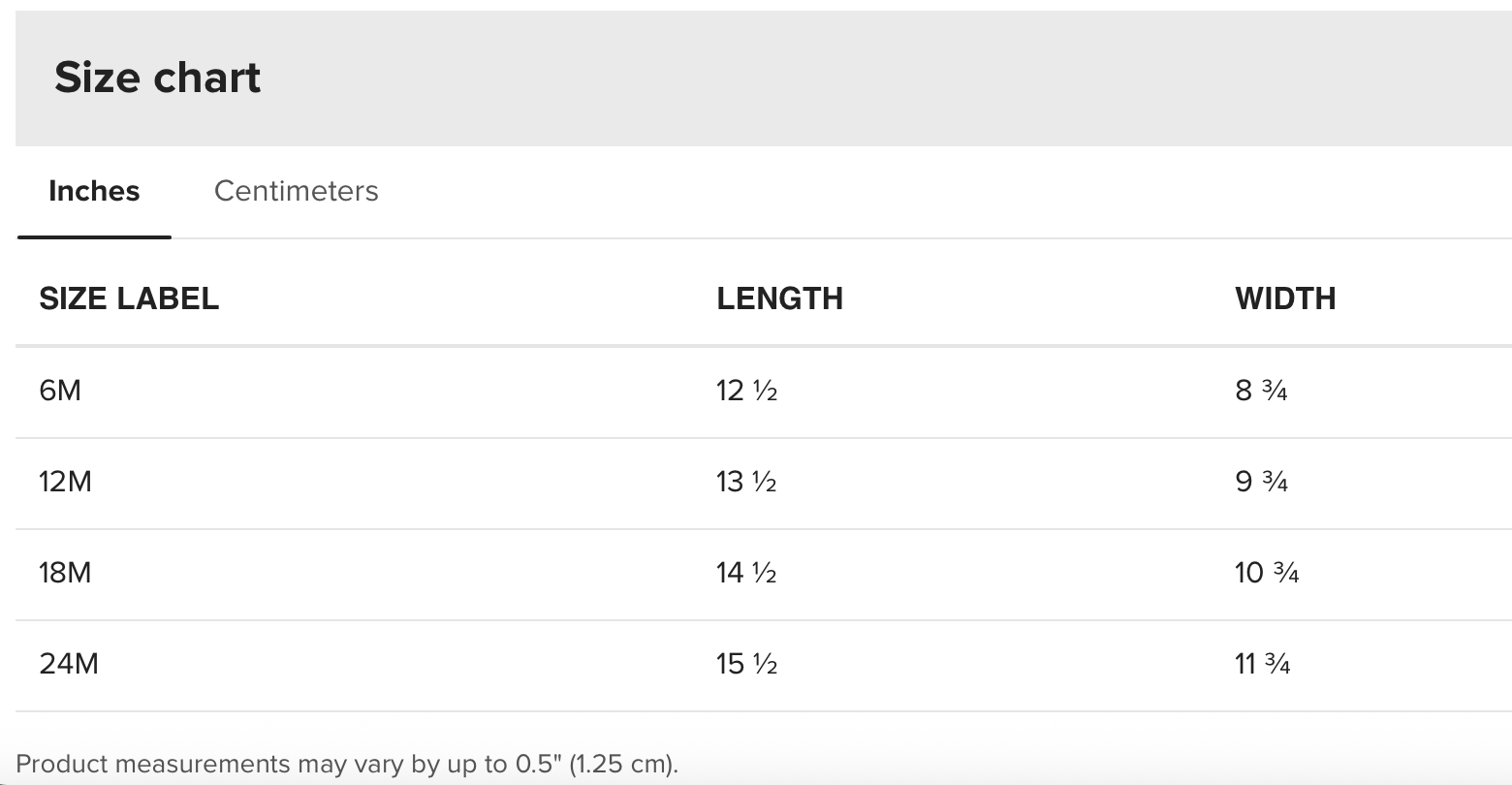Click the 8 ¾ width value
This screenshot has width=1512, height=785.
[x=1261, y=391]
